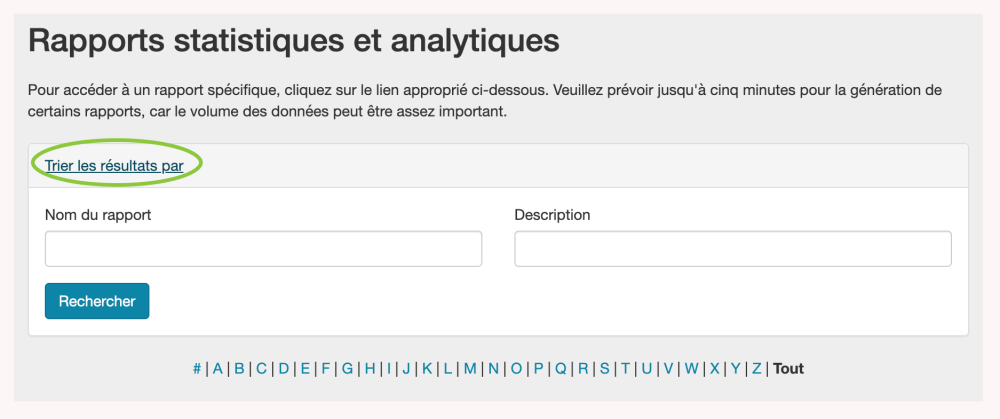This screenshot has height=419, width=1000.
Task: Jump to reports under letter G
Action: coord(347,368)
